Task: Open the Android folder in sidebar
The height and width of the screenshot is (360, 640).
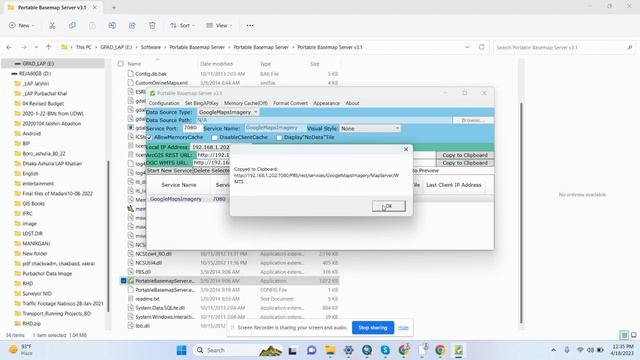Action: pyautogui.click(x=31, y=133)
